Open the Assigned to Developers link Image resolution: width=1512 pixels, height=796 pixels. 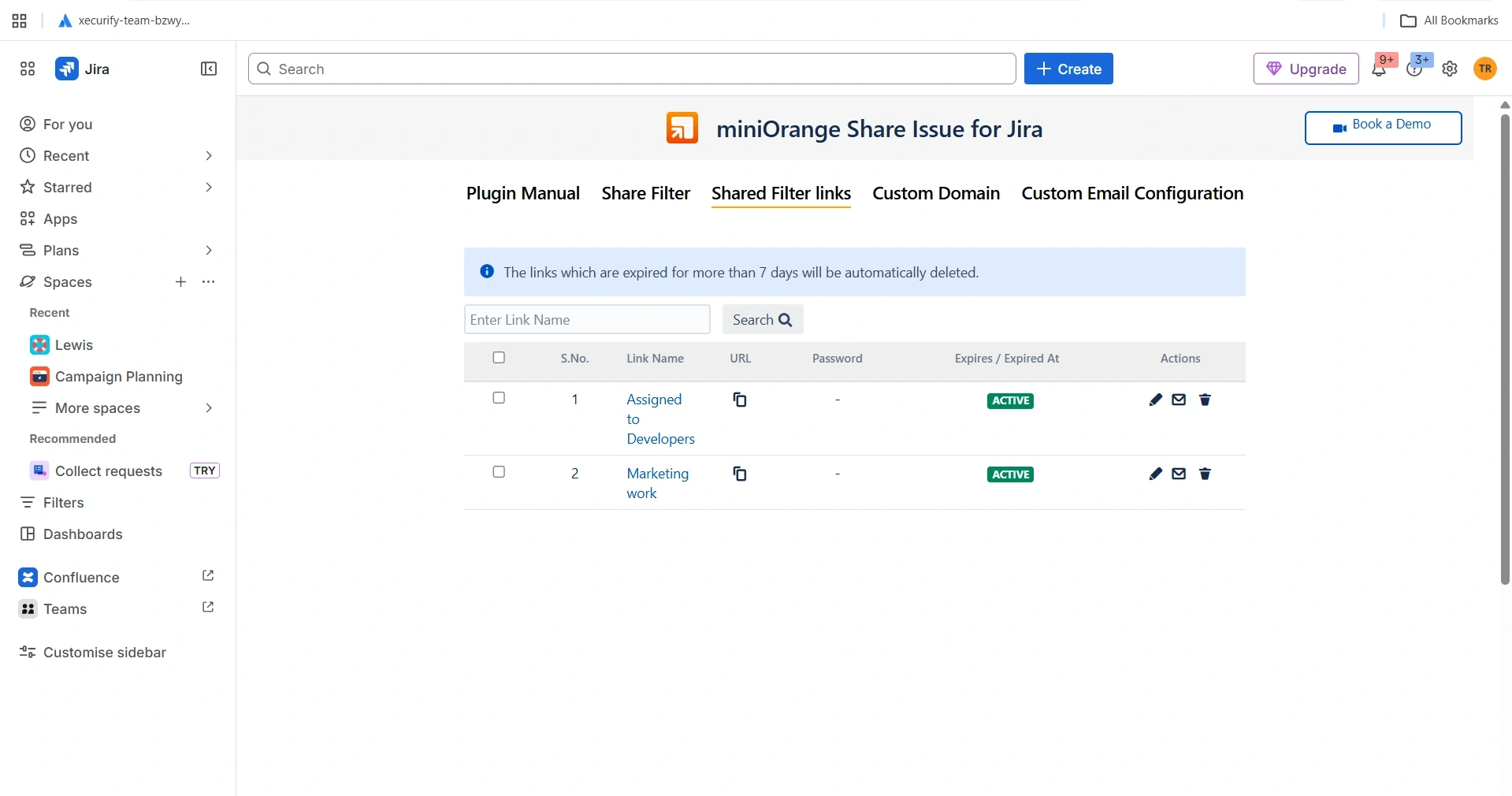tap(660, 419)
